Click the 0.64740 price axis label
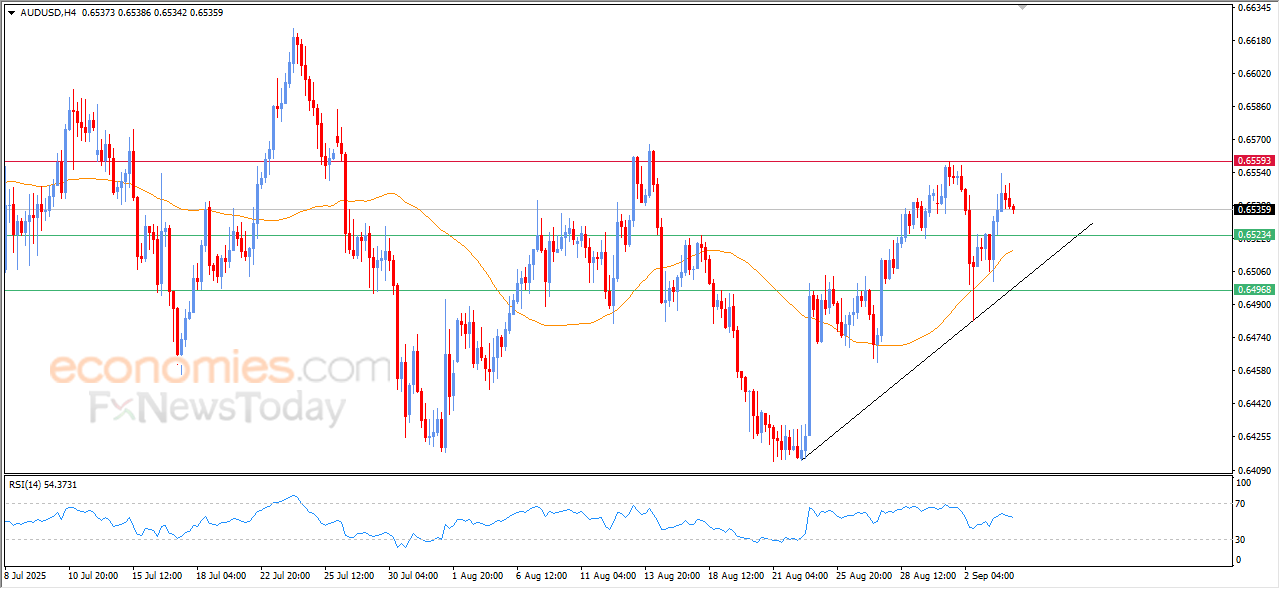 pos(1254,338)
